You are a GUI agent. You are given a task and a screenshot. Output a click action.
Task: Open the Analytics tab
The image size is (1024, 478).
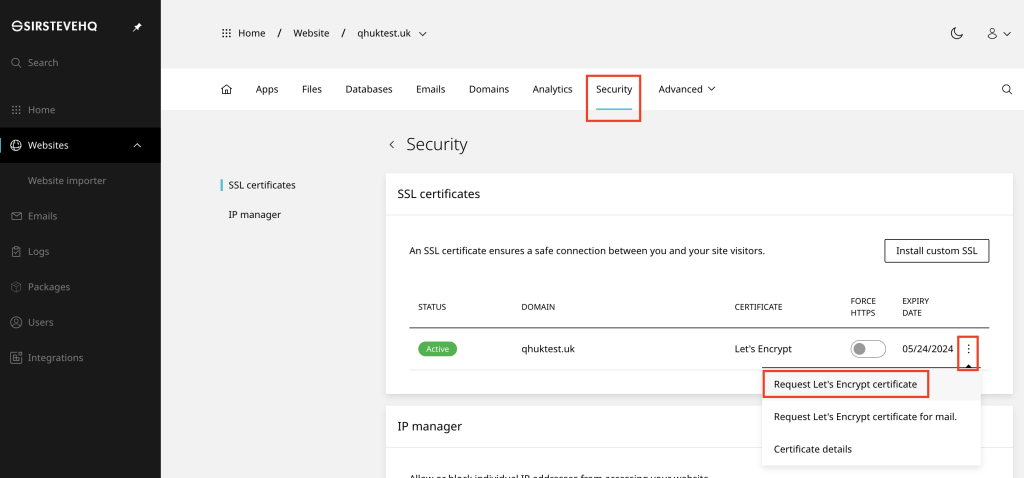coord(552,89)
